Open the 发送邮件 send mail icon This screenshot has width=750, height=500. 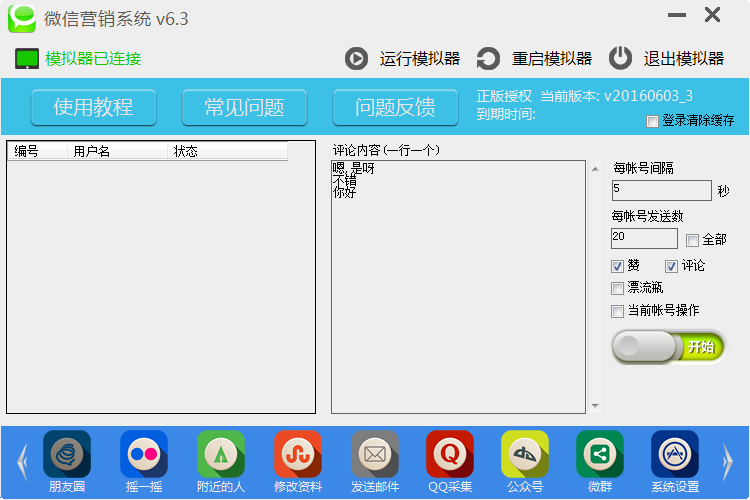(375, 455)
